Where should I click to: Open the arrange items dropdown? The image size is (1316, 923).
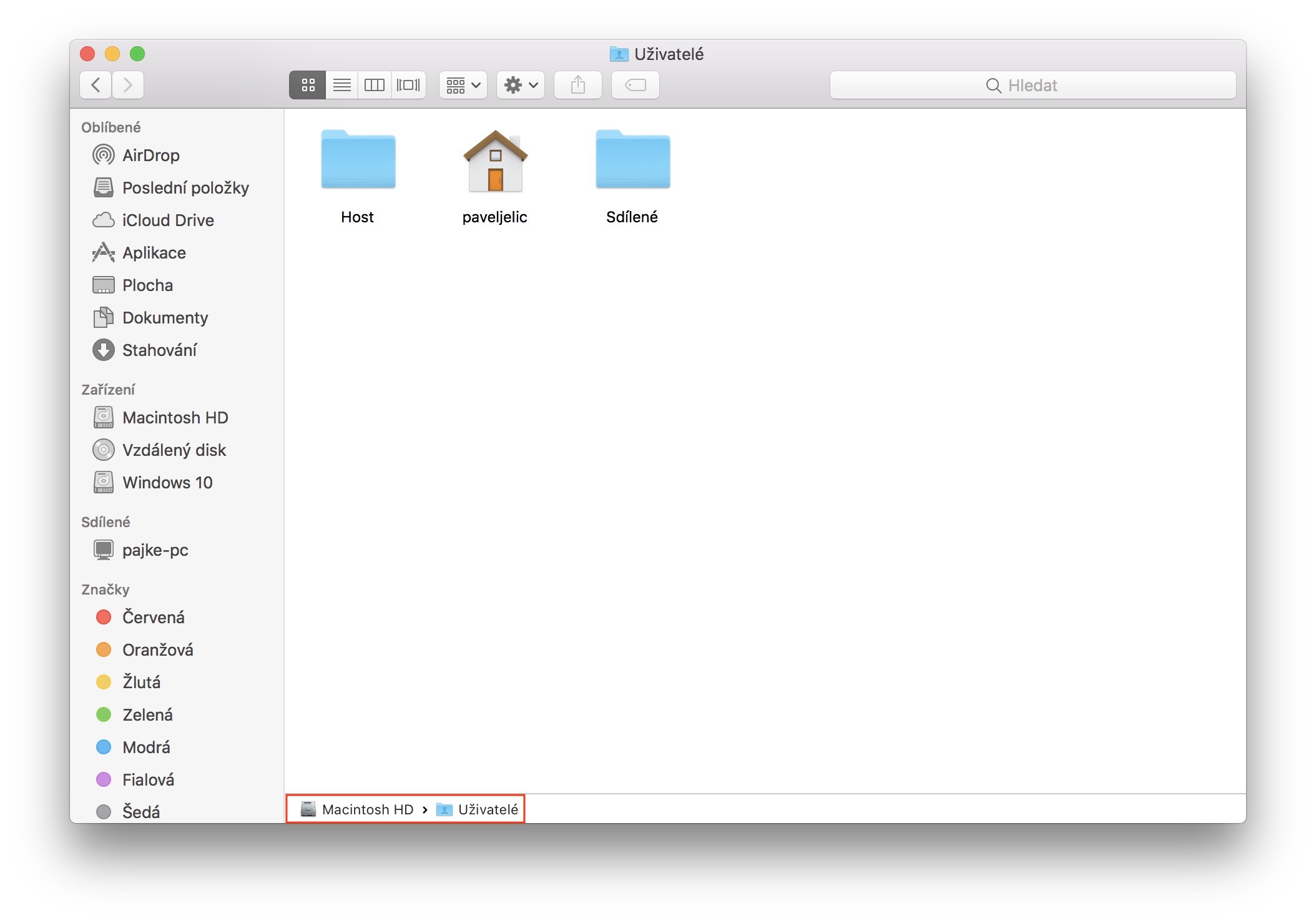[x=463, y=85]
